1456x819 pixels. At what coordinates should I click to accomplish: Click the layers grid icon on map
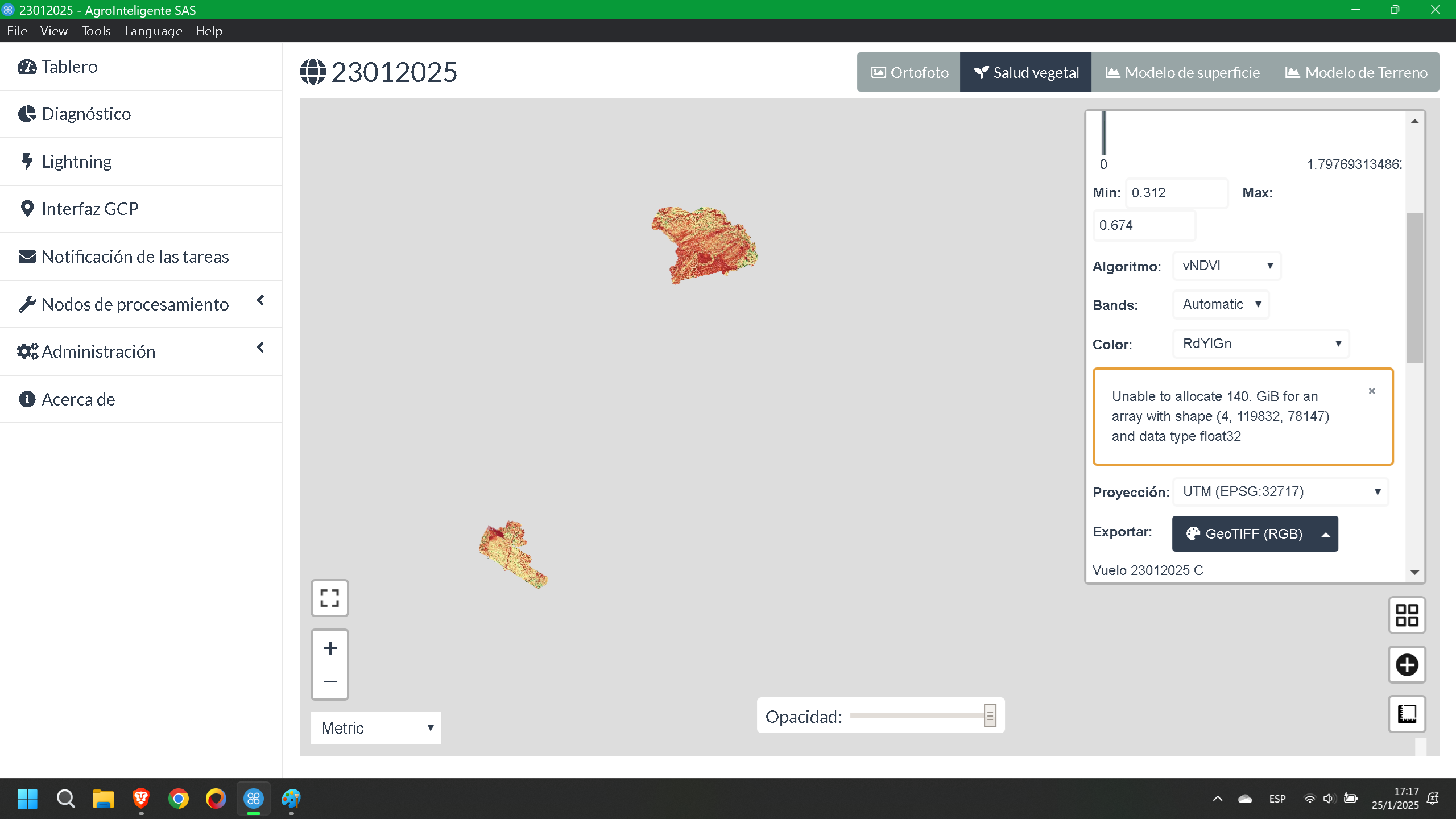pos(1407,615)
